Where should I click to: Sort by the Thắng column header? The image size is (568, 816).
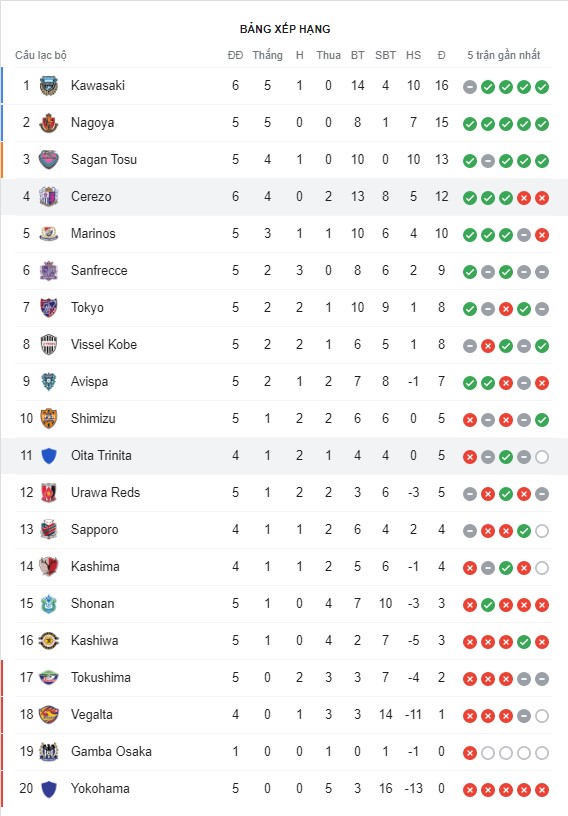(x=268, y=55)
